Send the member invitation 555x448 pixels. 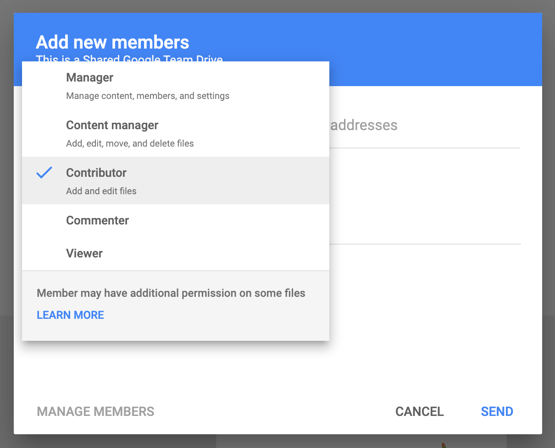pyautogui.click(x=497, y=412)
